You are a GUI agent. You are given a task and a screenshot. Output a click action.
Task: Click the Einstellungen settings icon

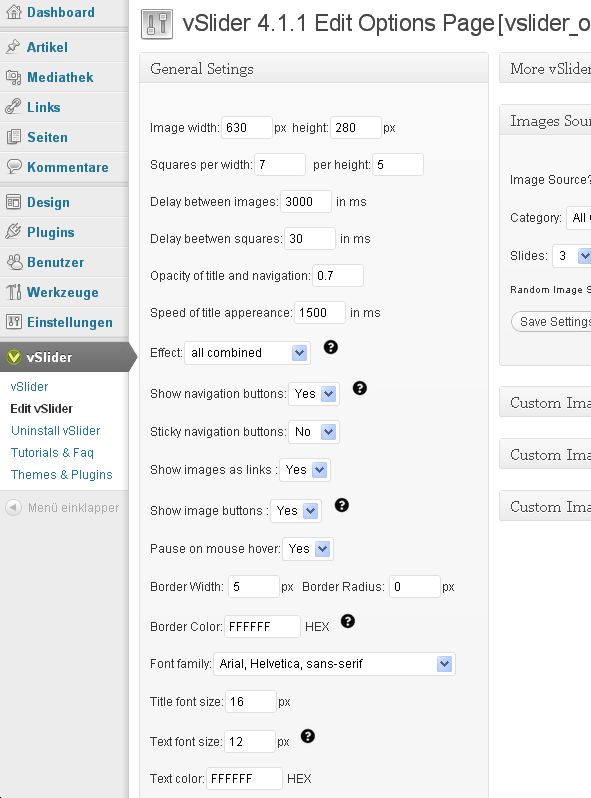(14, 322)
